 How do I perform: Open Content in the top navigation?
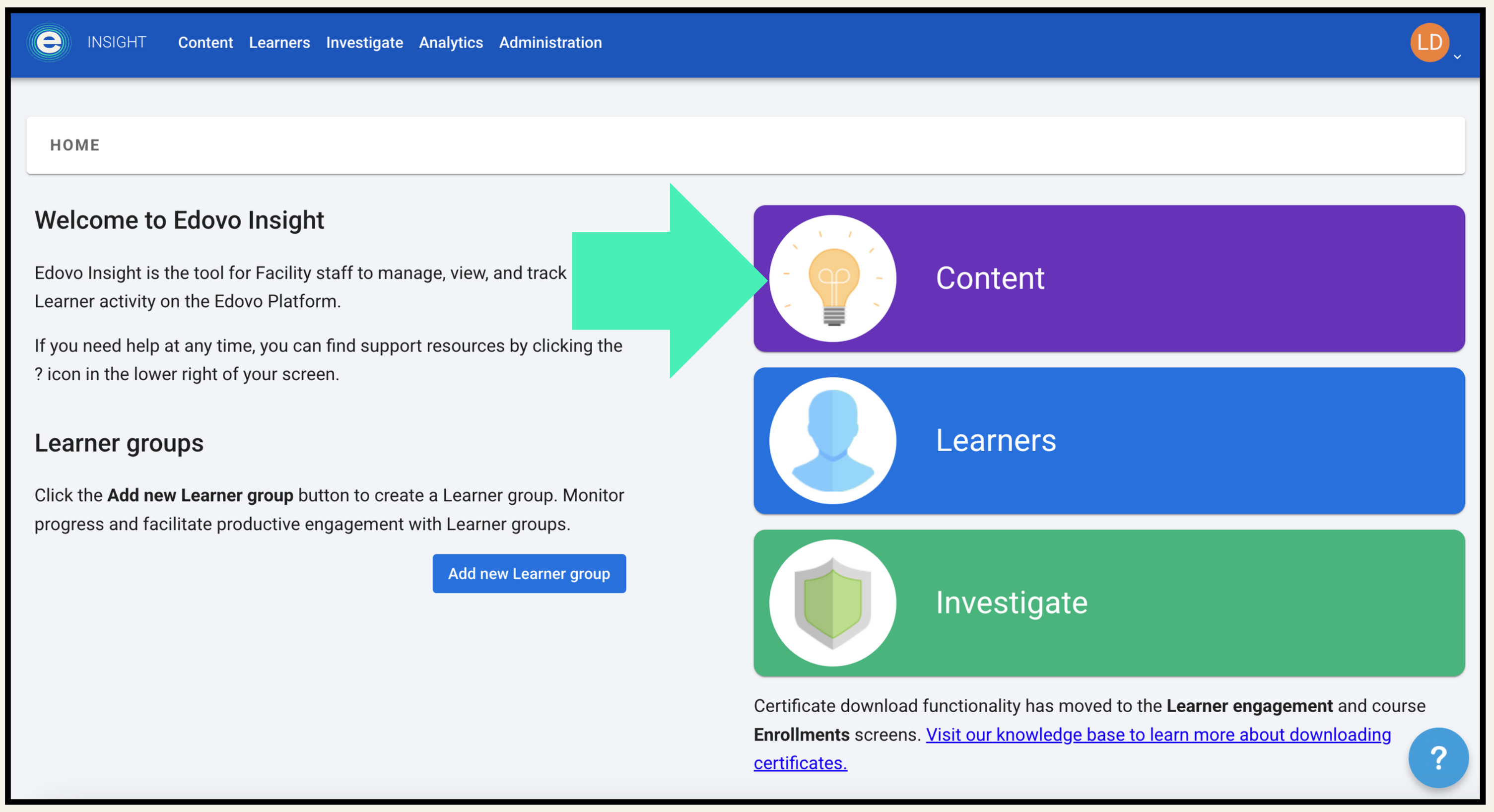tap(205, 42)
